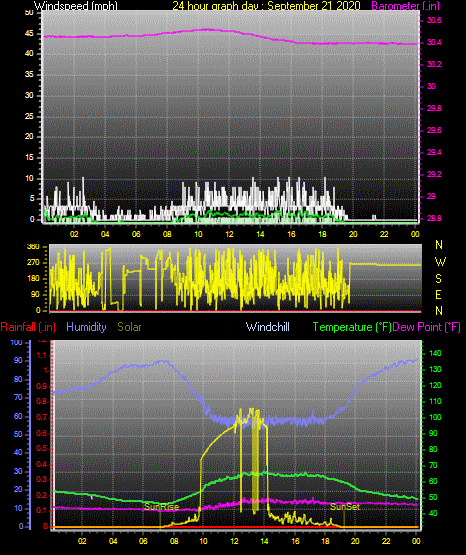Select the "24 hour graph day : September 21 2020" heading
466x555 pixels.
266,5
